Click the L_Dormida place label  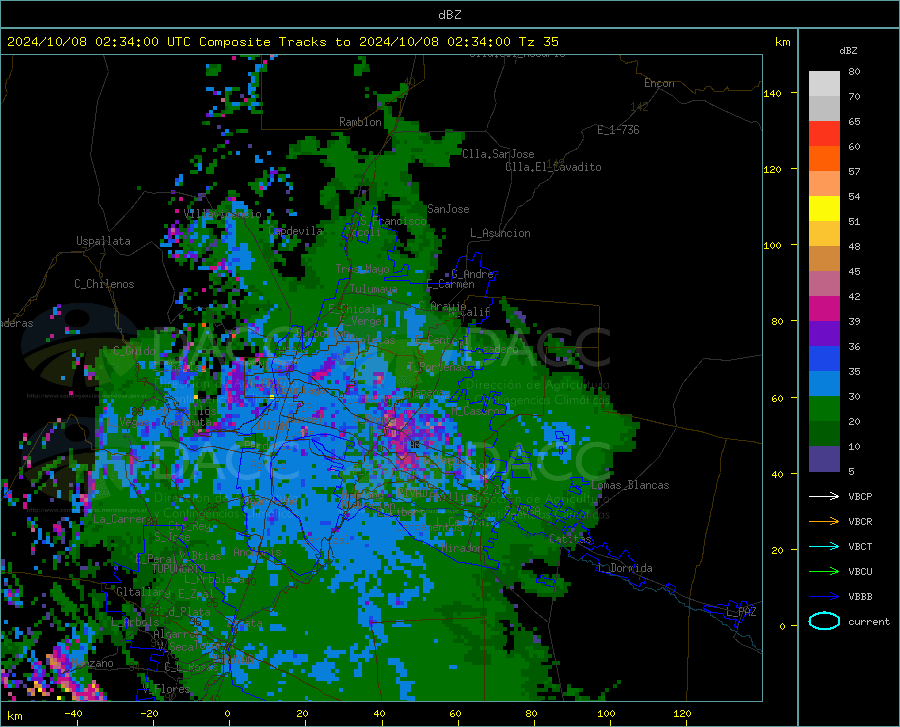coord(624,568)
